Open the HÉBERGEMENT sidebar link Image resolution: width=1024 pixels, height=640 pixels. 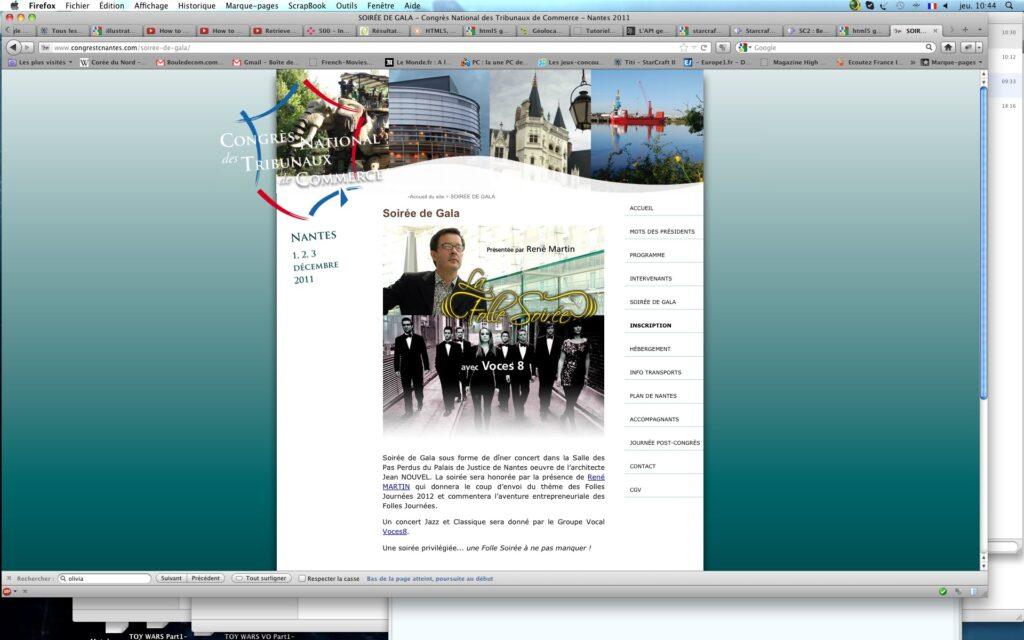pyautogui.click(x=650, y=349)
